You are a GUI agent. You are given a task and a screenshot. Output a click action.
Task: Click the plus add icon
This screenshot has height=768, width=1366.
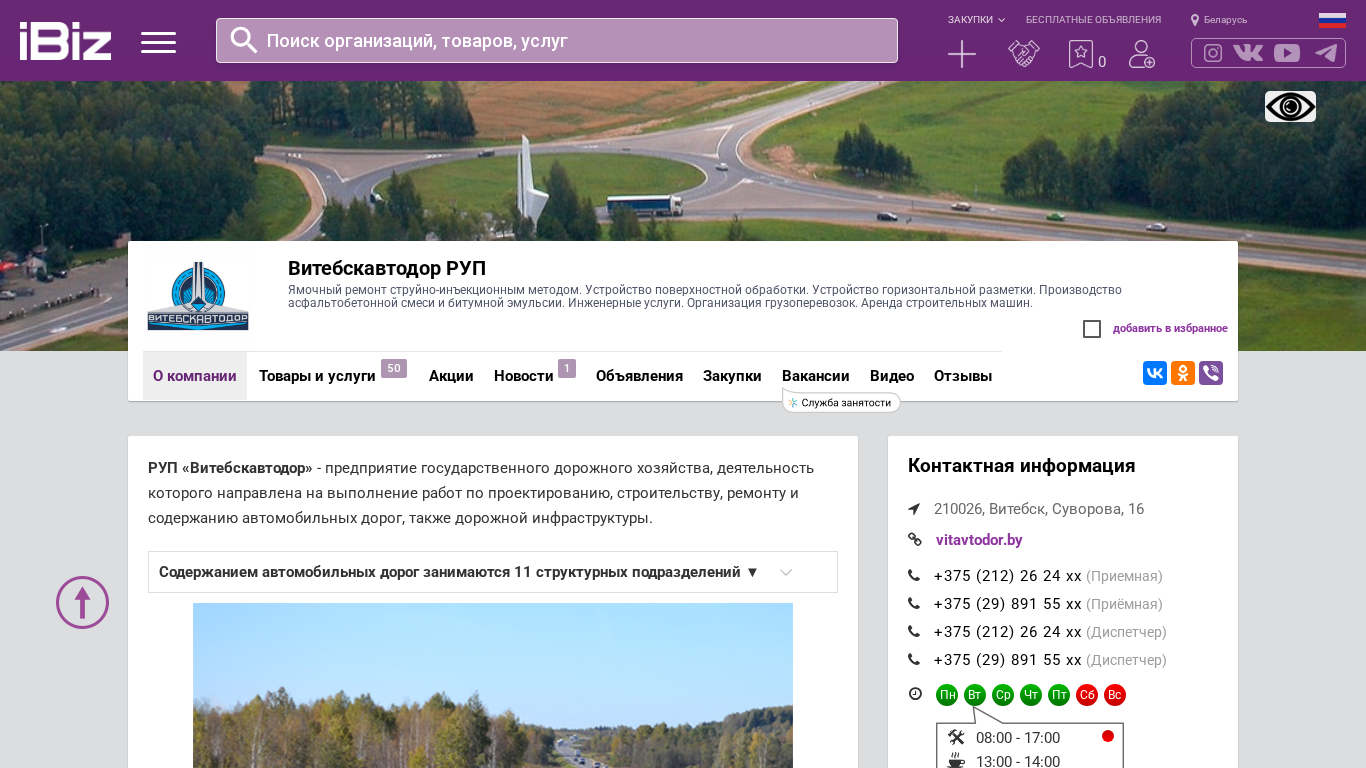(x=962, y=54)
